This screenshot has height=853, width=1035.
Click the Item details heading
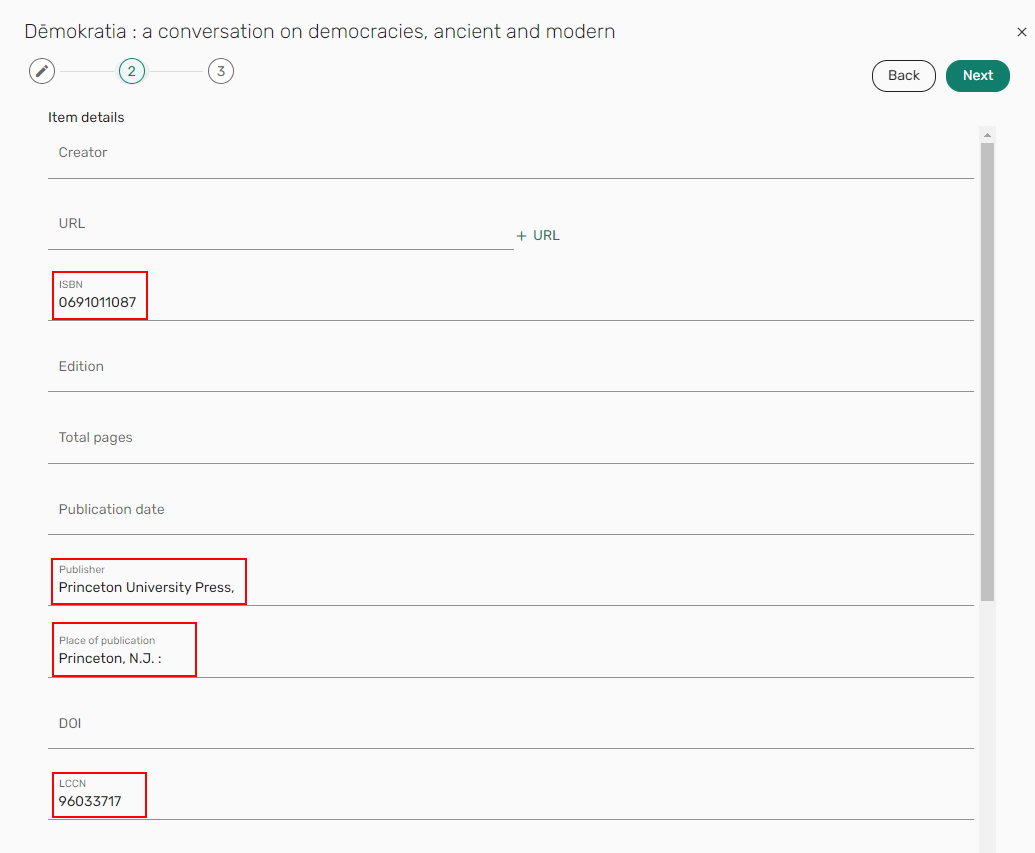pos(86,118)
